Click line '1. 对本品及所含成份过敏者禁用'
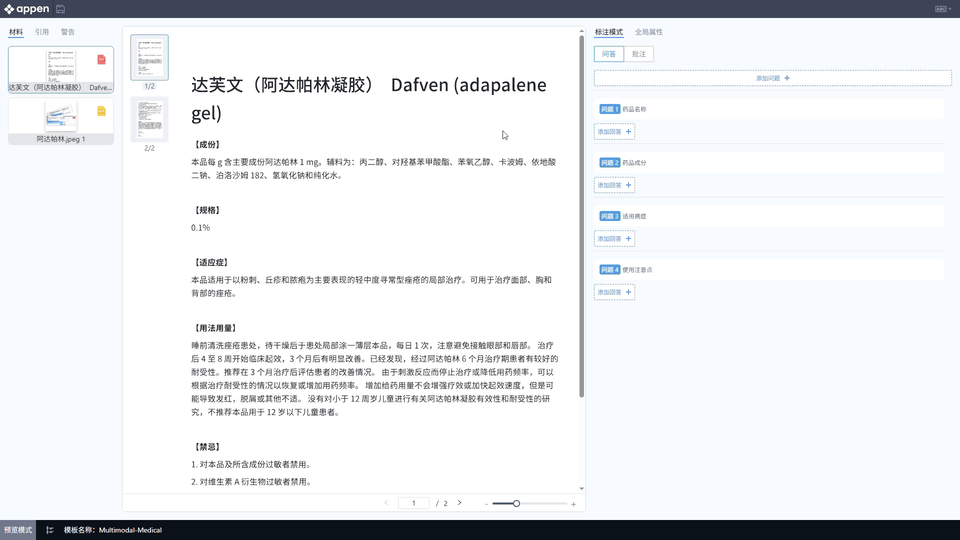 point(251,465)
